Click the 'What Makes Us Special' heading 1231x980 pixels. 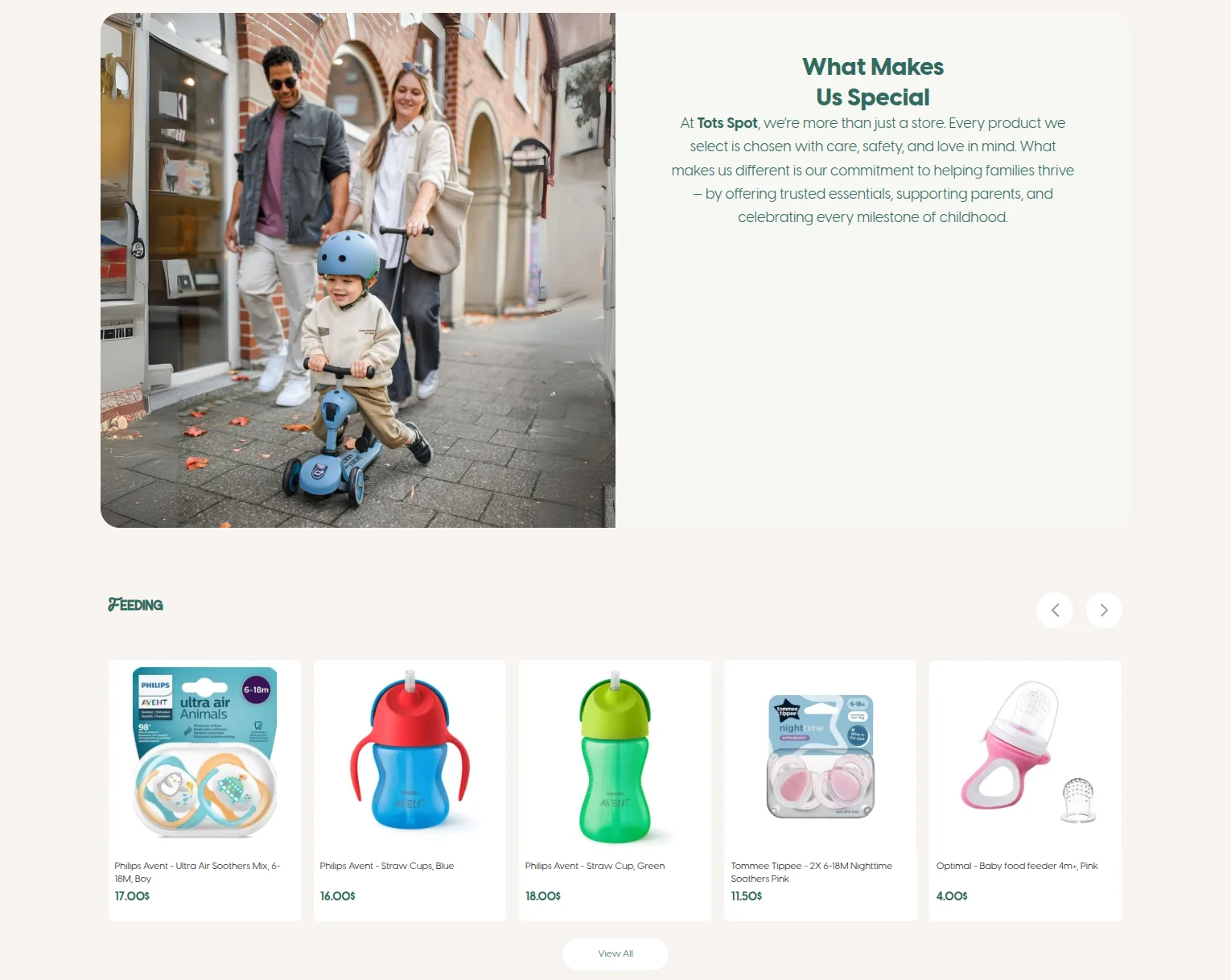click(x=873, y=81)
